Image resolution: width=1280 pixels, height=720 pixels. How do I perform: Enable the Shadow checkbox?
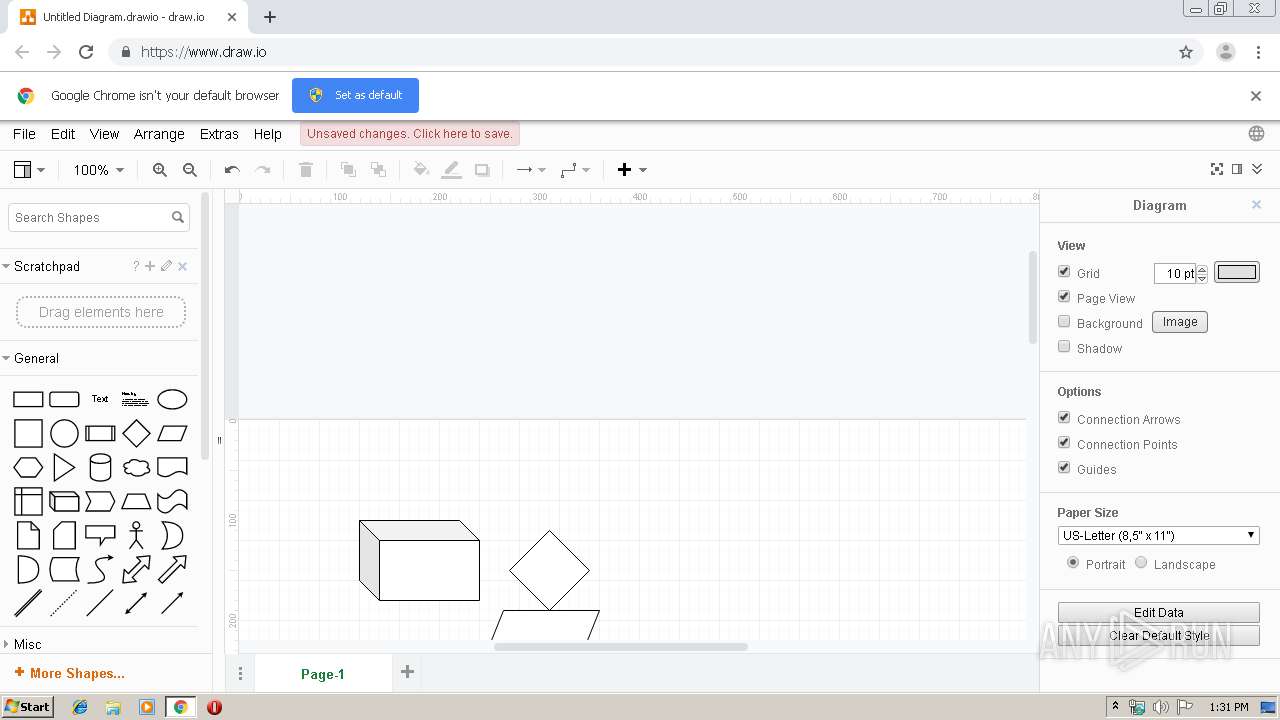tap(1064, 347)
